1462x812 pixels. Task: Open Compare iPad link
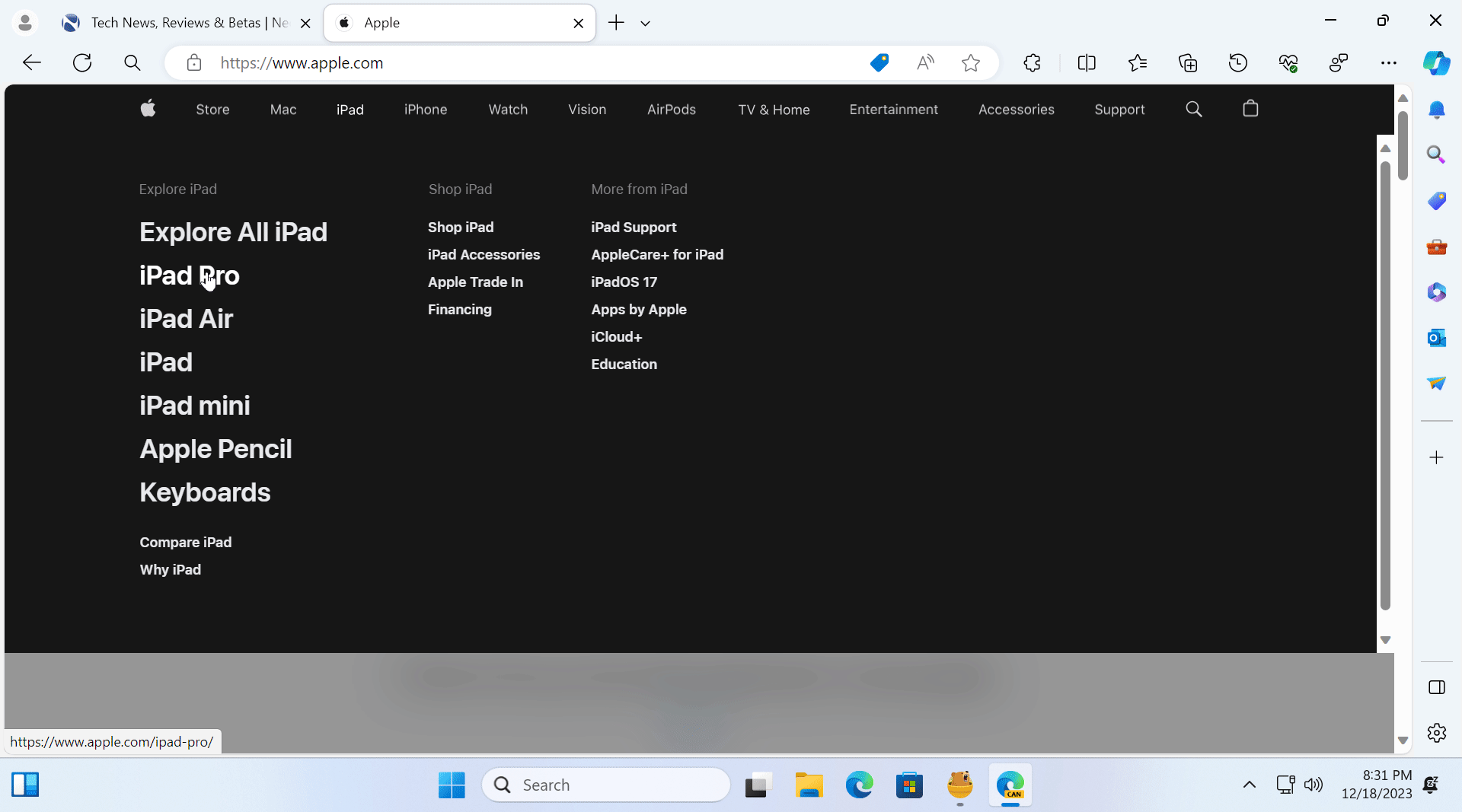click(185, 542)
